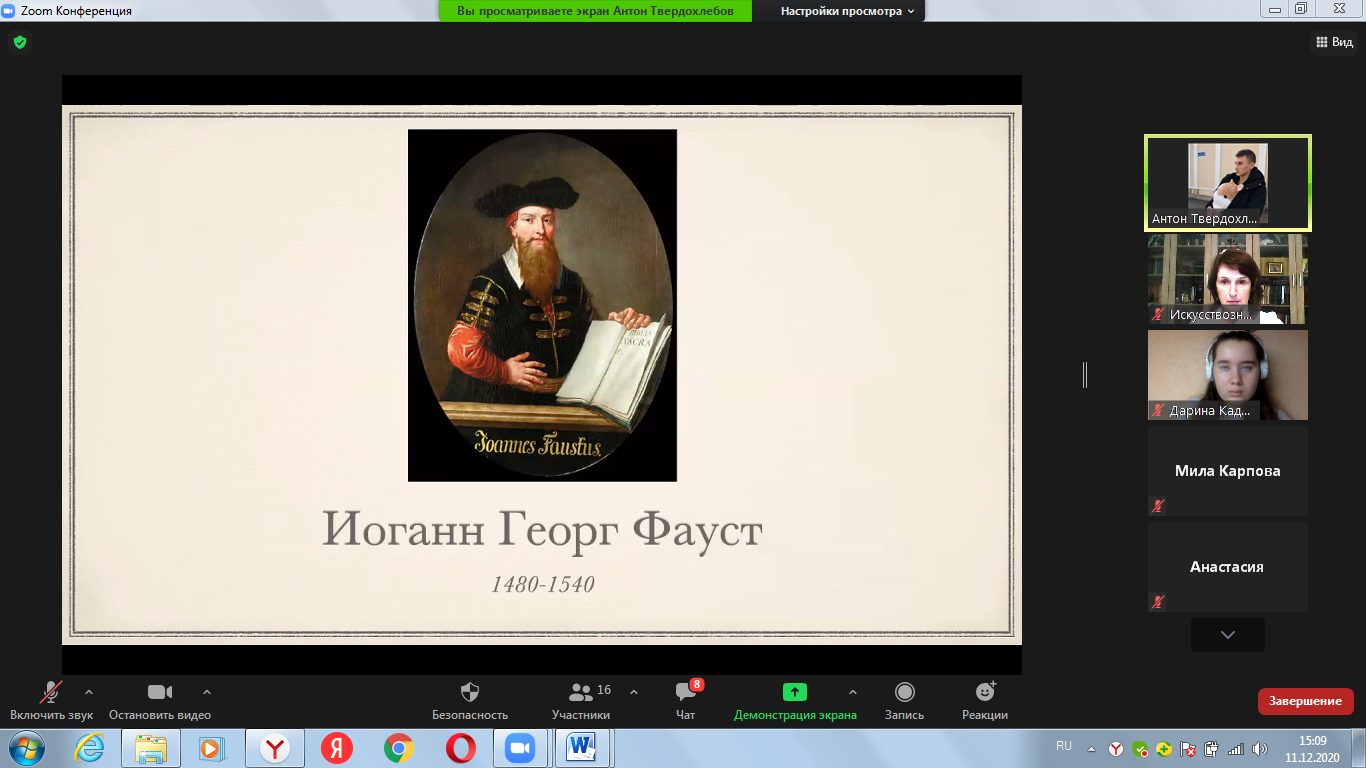This screenshot has width=1366, height=768.
Task: Switch to Zoom taskbar button
Action: pos(521,748)
